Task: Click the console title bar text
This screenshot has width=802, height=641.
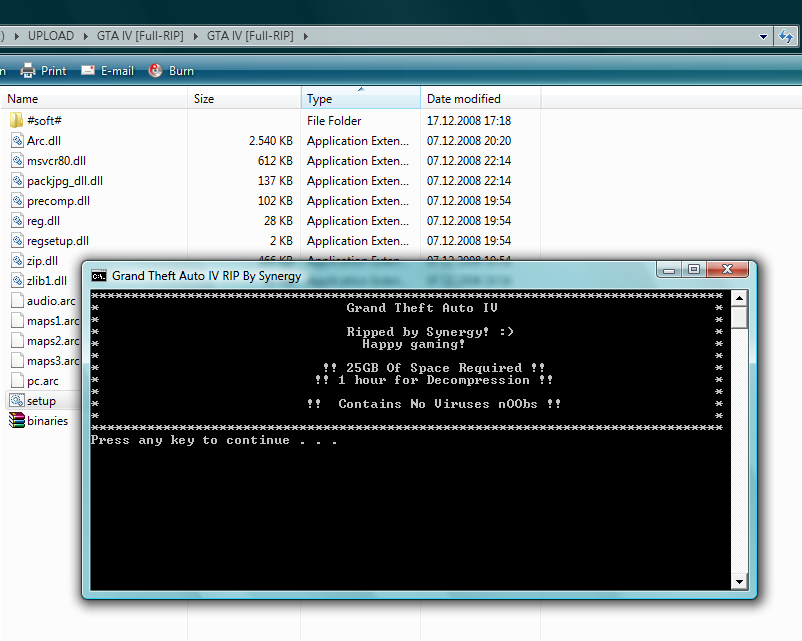Action: (207, 276)
